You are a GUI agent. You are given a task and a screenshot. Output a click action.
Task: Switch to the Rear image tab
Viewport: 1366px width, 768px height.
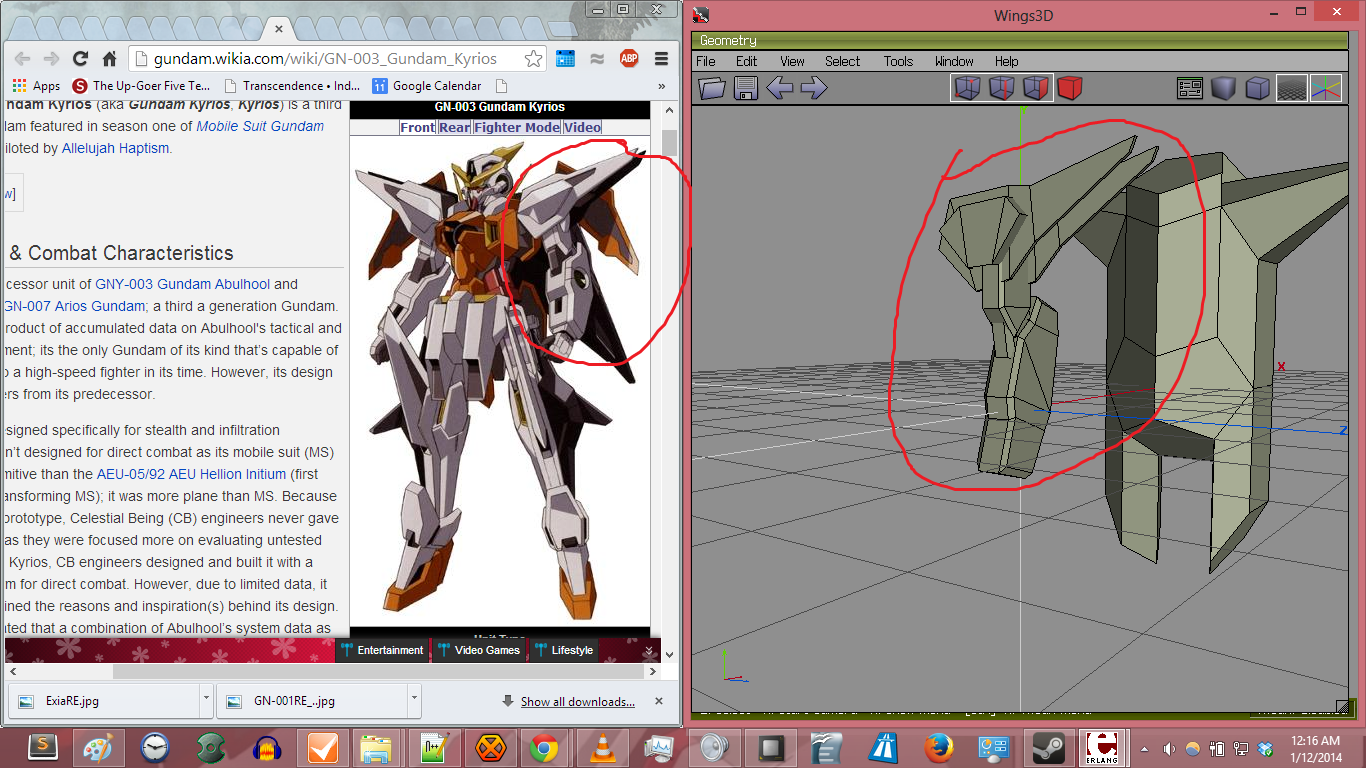pyautogui.click(x=454, y=127)
